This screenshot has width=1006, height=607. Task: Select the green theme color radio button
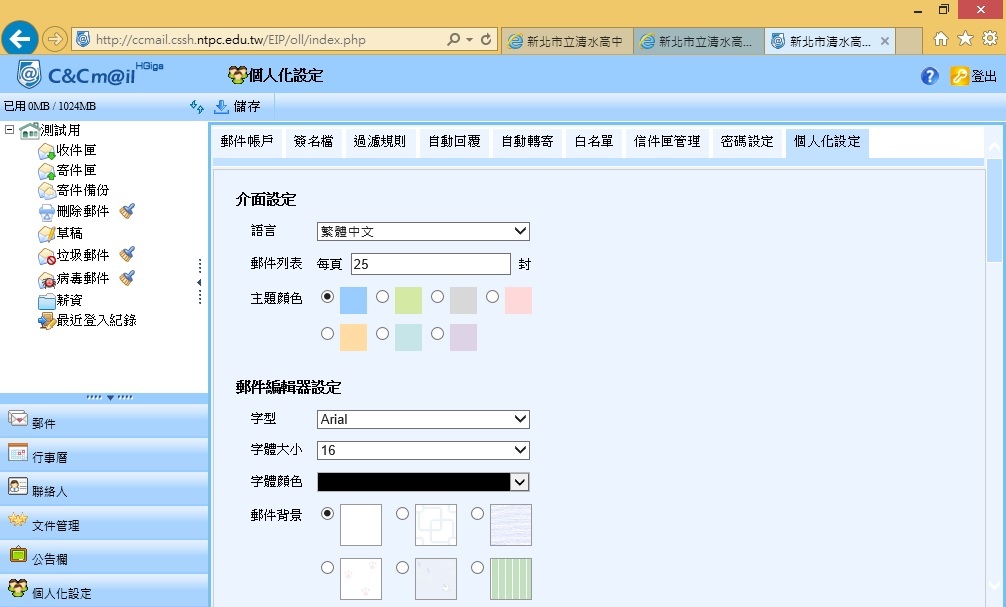click(x=382, y=297)
